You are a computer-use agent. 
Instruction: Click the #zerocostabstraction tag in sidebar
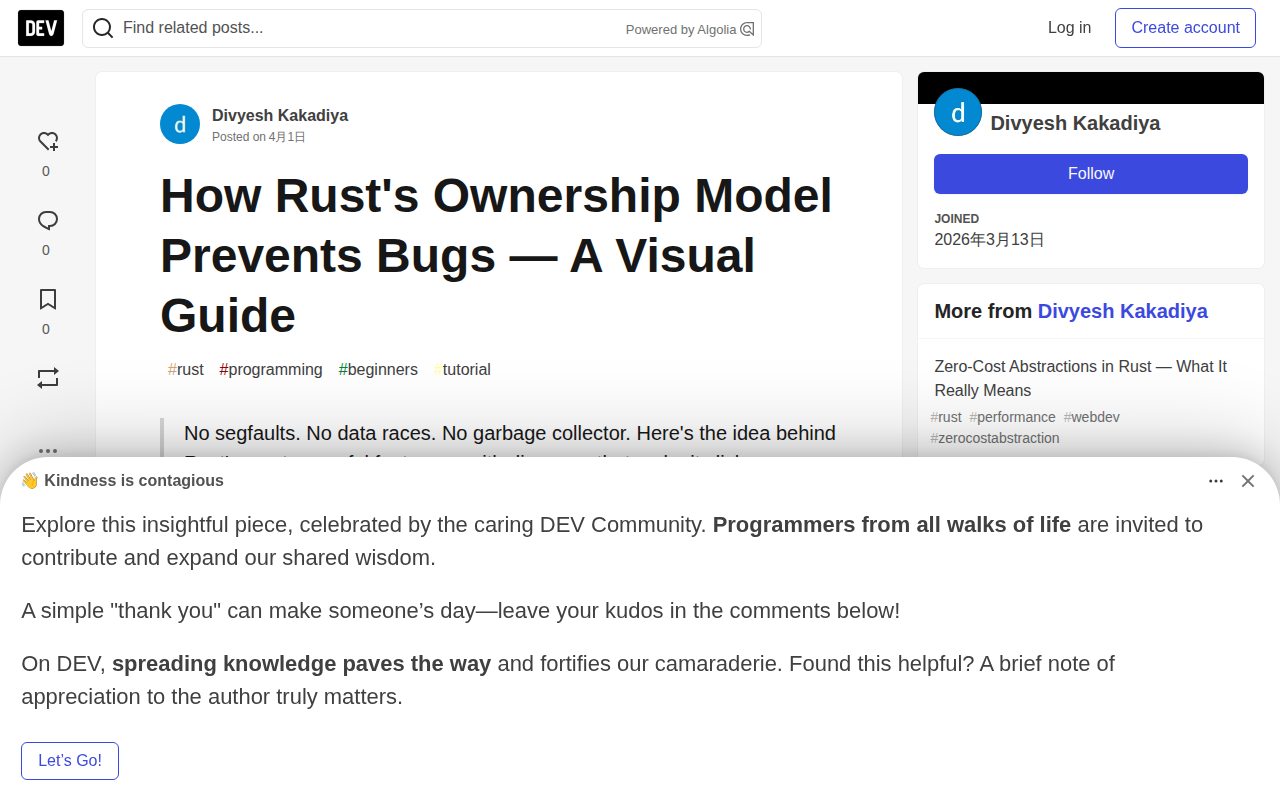coord(995,438)
